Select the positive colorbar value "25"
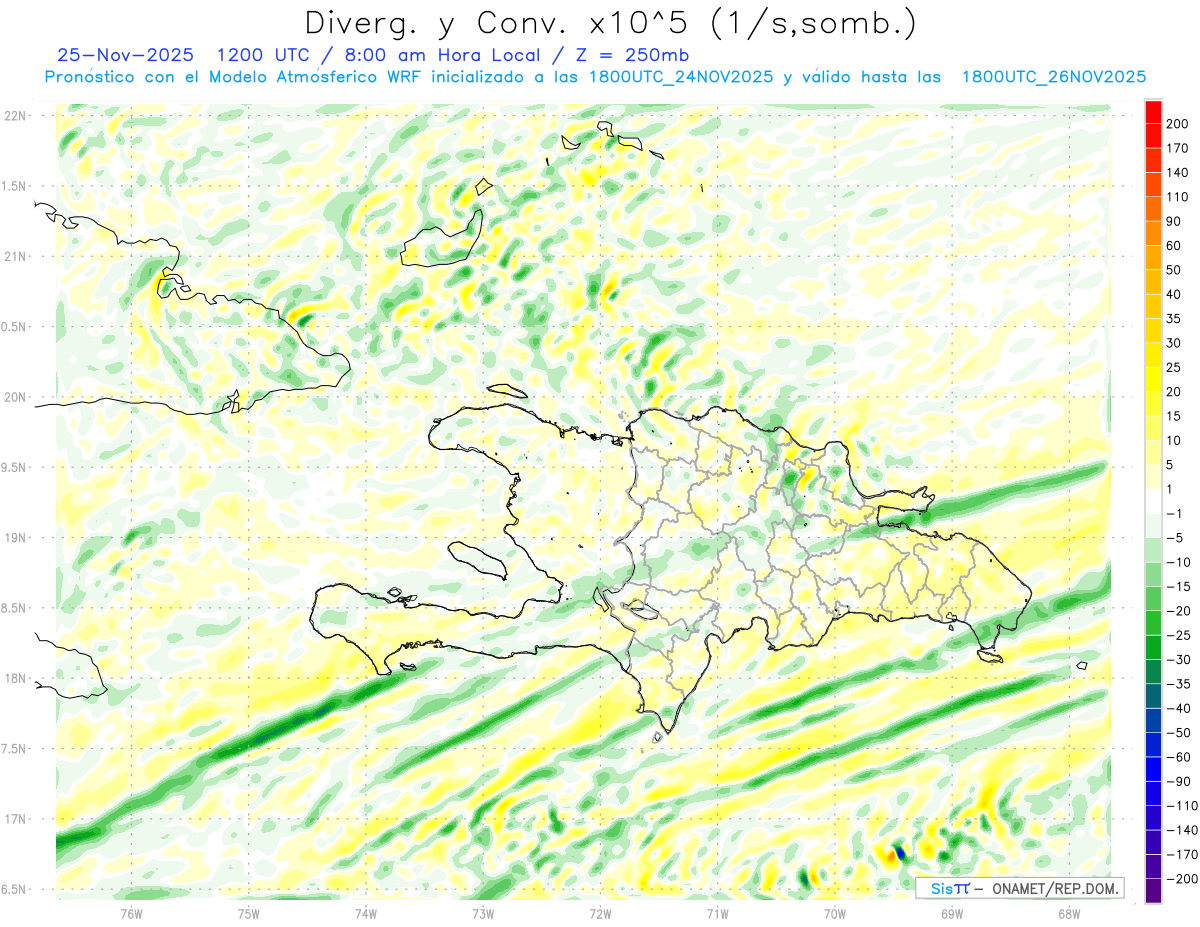Viewport: 1200px width, 927px height. (x=1175, y=367)
